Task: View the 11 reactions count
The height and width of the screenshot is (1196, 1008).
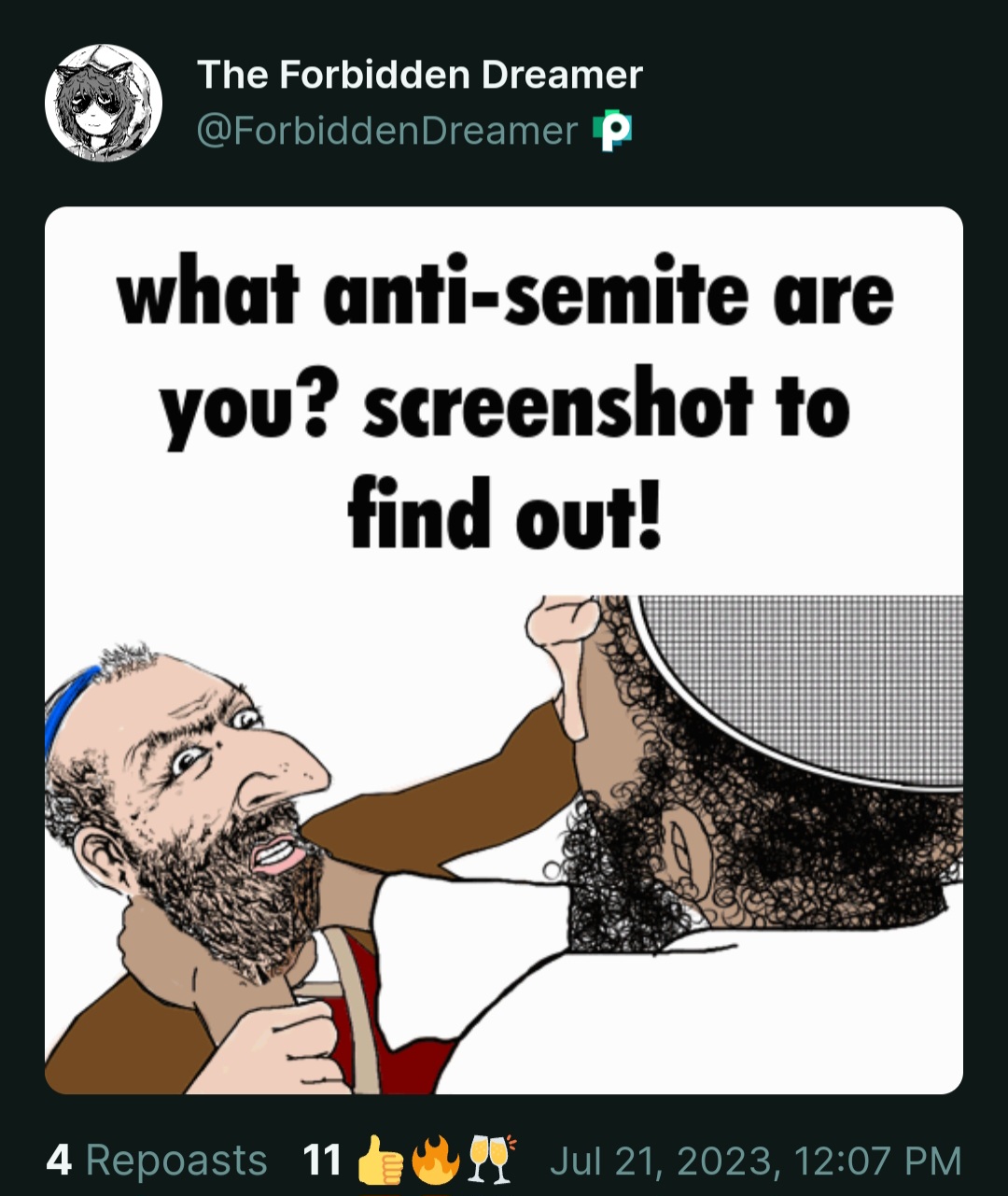Action: click(322, 1161)
